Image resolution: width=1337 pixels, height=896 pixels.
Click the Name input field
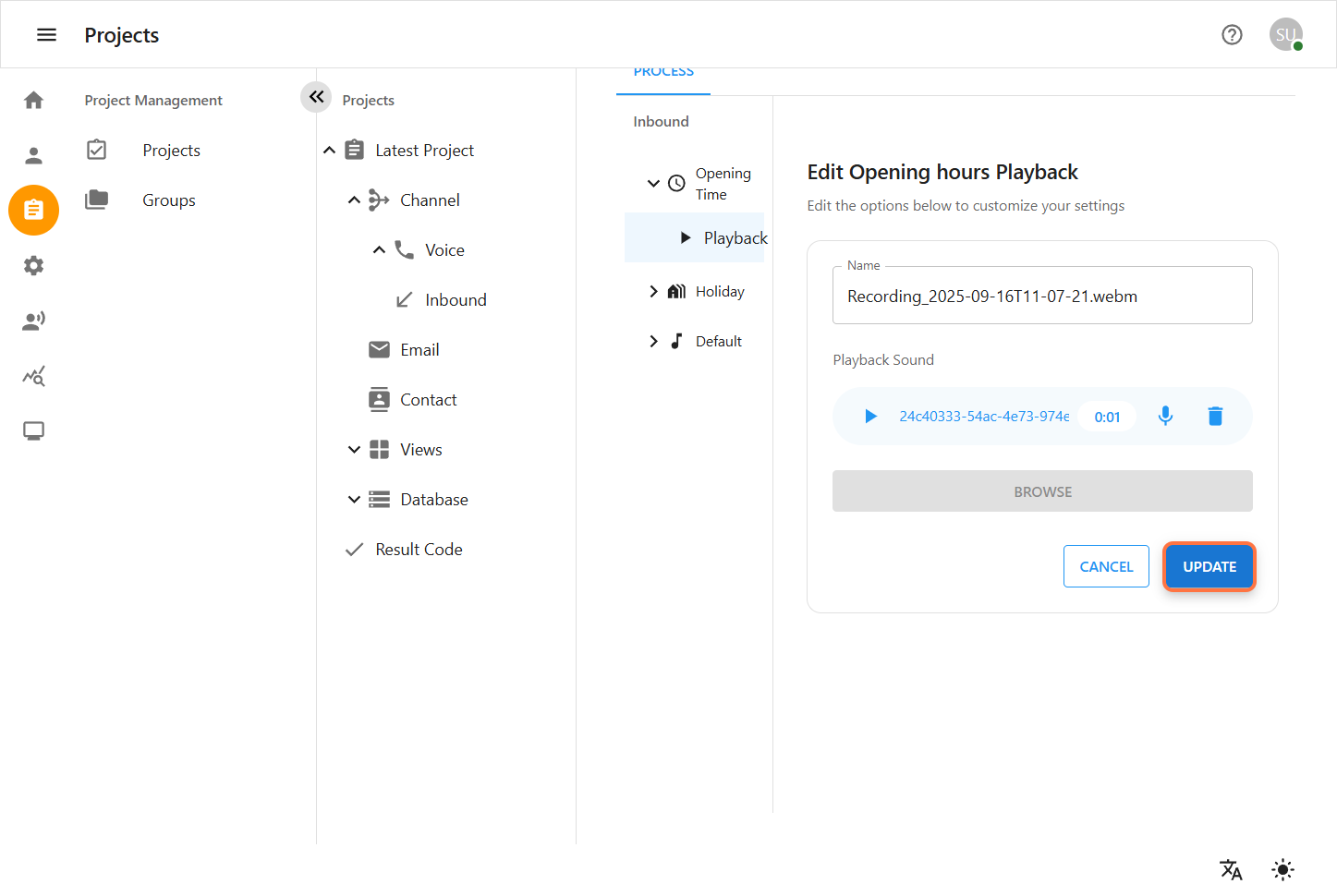click(1041, 297)
